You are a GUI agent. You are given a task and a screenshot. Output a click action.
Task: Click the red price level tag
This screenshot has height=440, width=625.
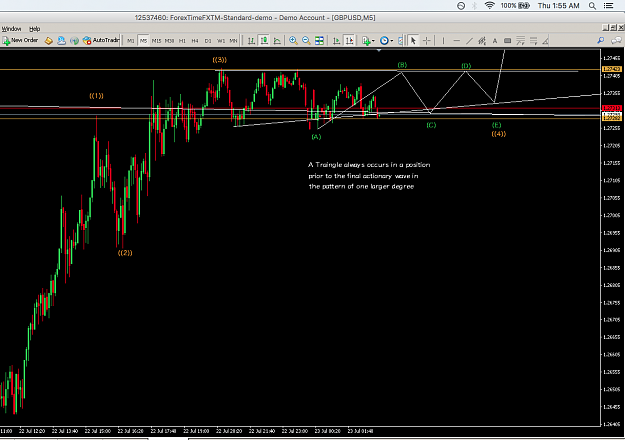coord(612,108)
